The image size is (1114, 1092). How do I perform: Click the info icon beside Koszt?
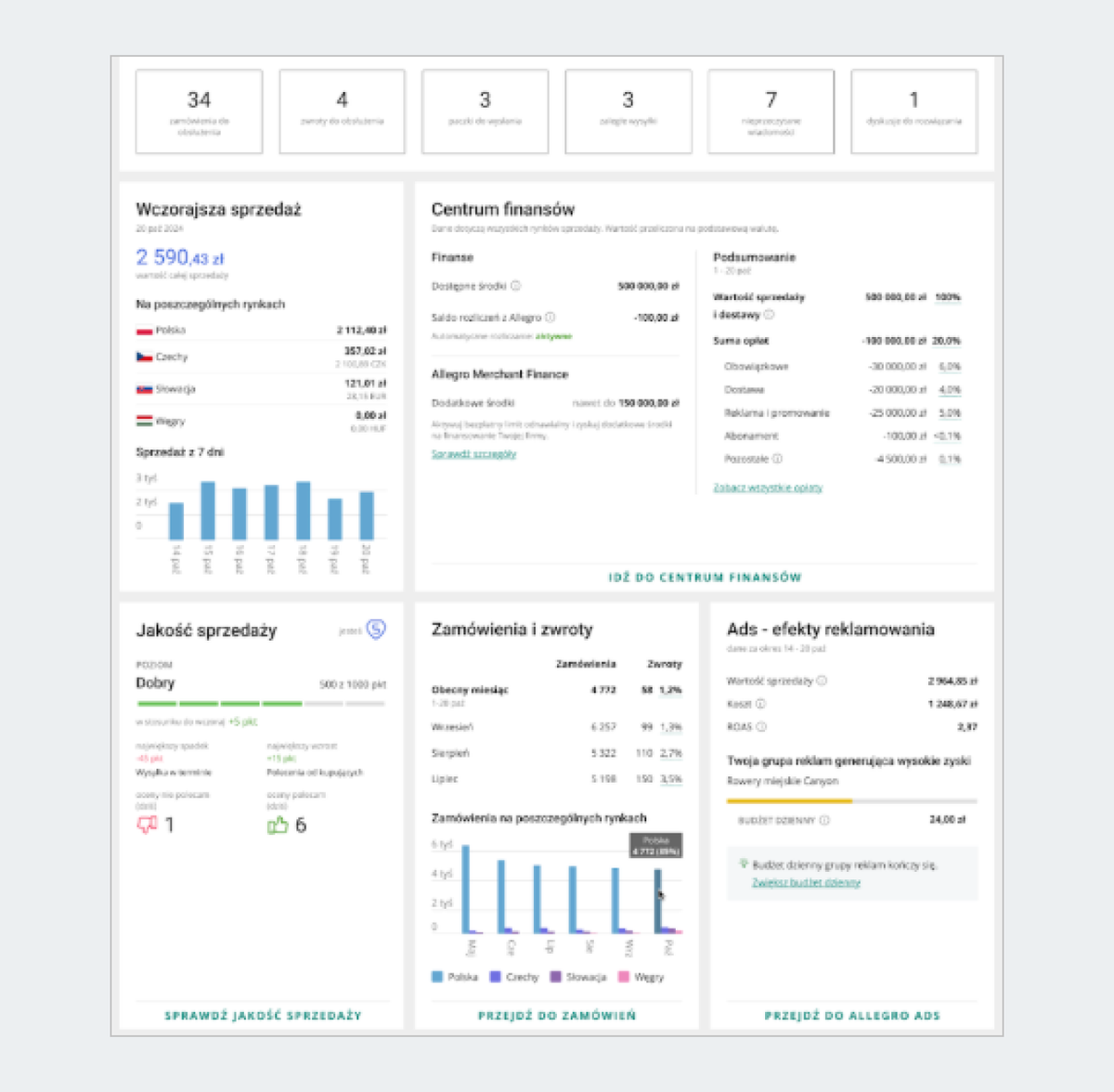coord(760,704)
